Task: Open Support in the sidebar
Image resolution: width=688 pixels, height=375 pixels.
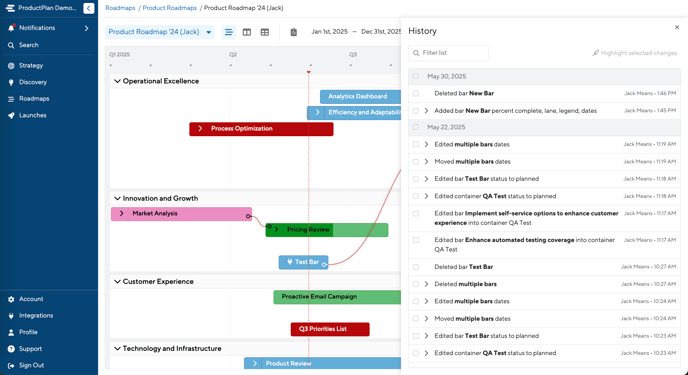Action: coord(30,349)
